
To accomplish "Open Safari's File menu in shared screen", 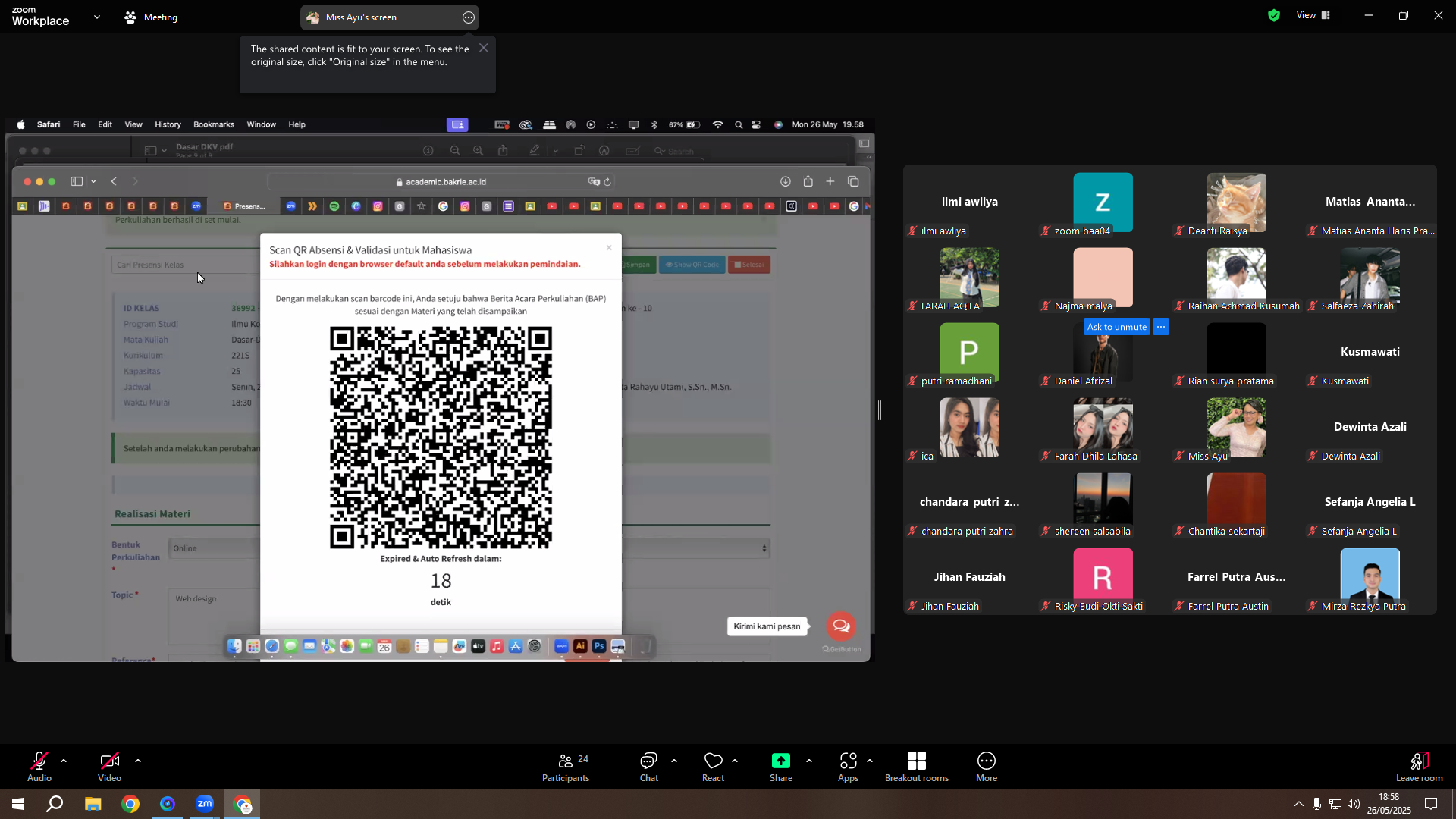I will point(79,124).
